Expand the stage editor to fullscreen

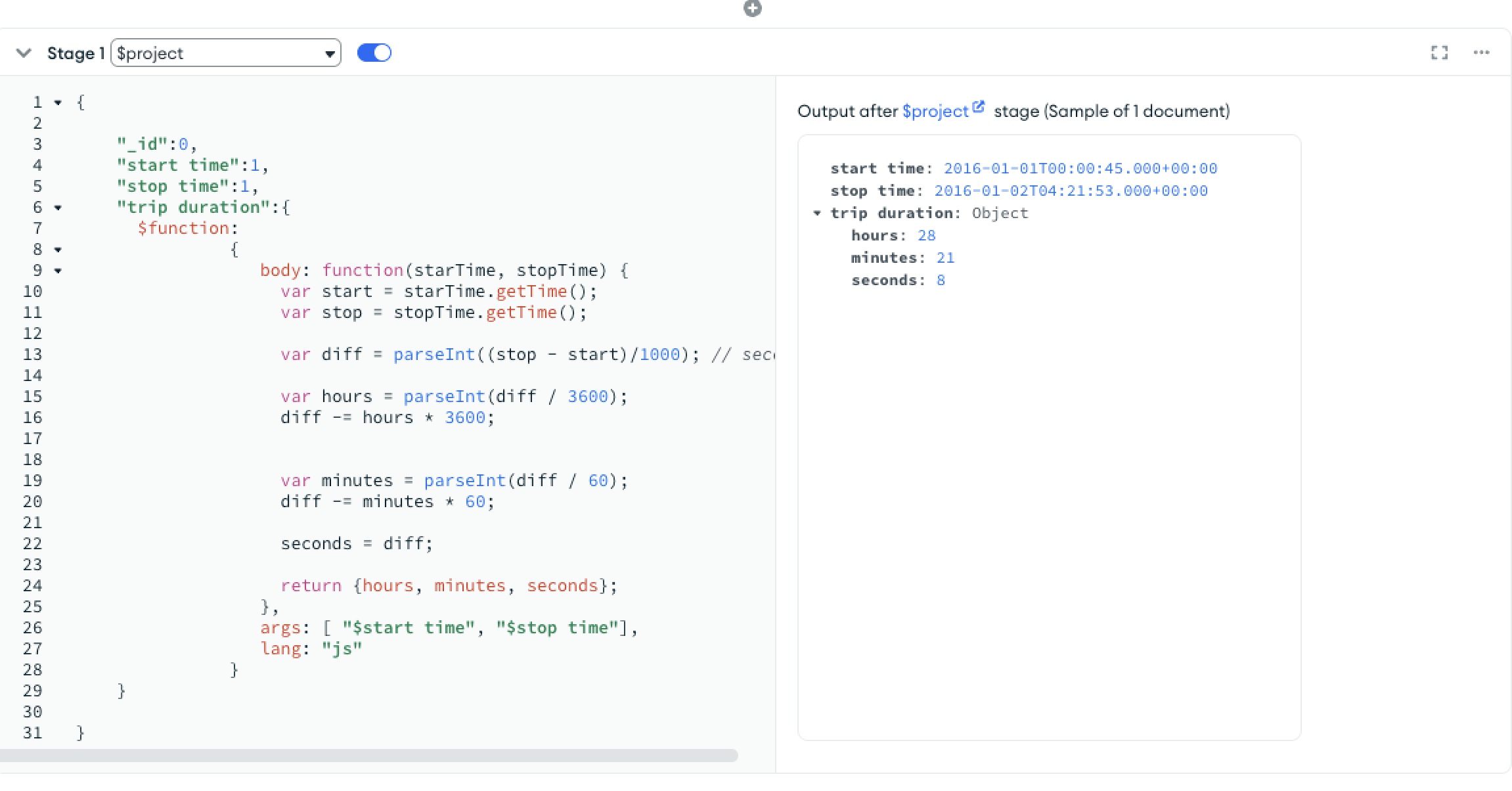(x=1440, y=53)
